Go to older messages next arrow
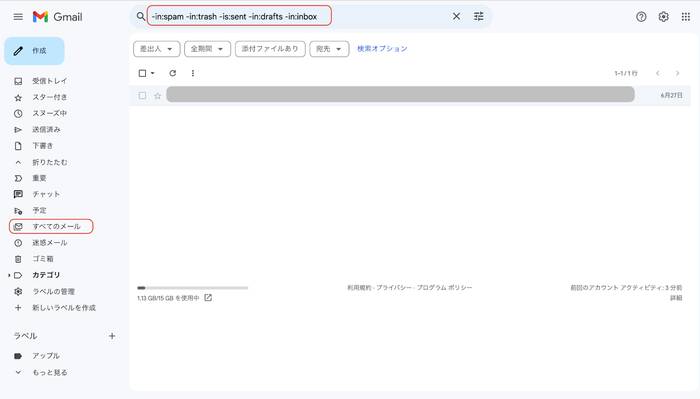The width and height of the screenshot is (700, 399). click(677, 73)
